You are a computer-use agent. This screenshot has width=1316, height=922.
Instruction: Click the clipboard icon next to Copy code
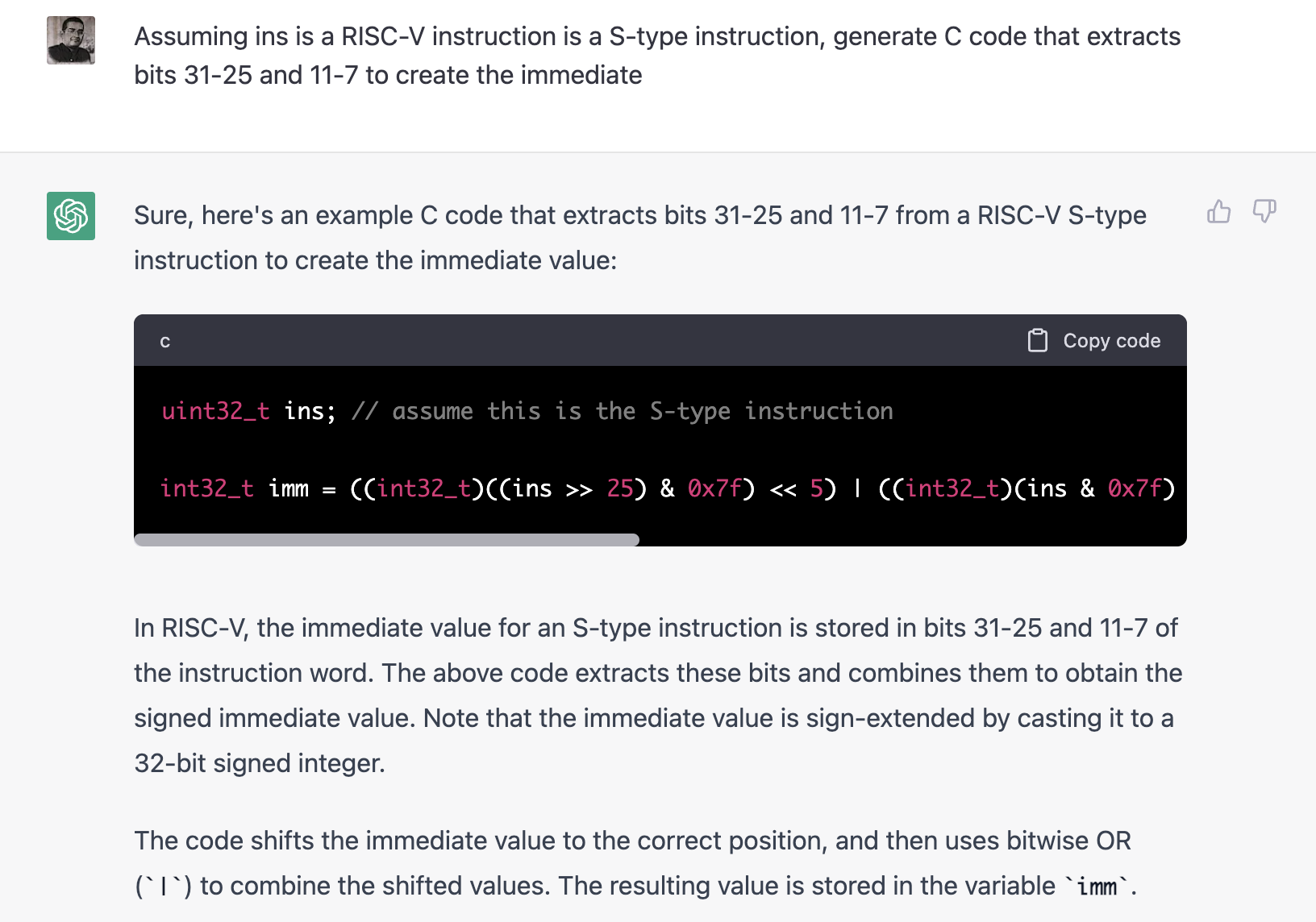pos(1038,340)
